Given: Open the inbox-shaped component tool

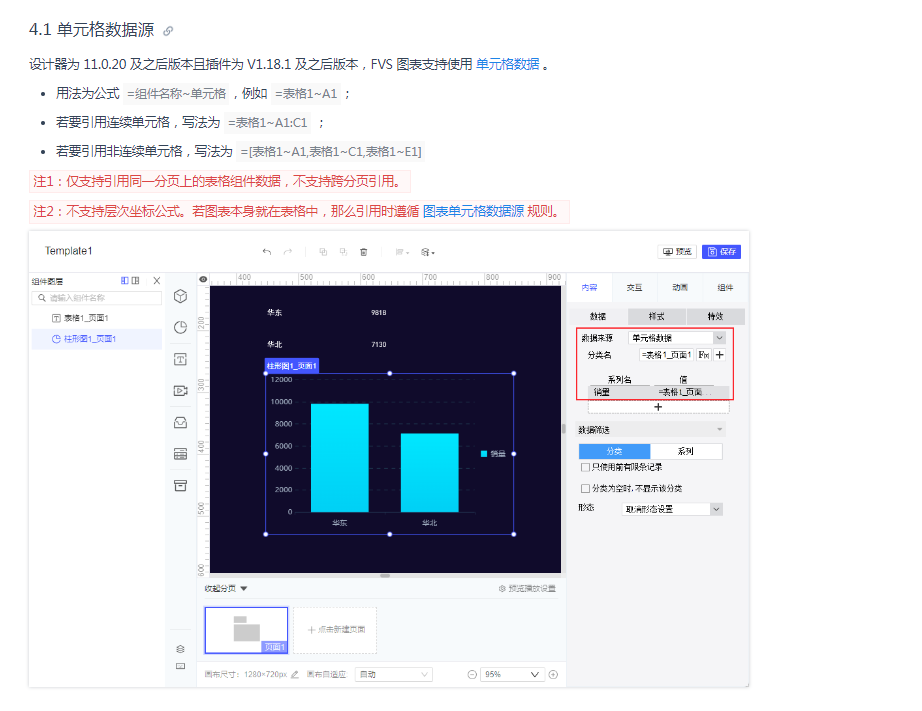Looking at the screenshot, I should [x=181, y=422].
